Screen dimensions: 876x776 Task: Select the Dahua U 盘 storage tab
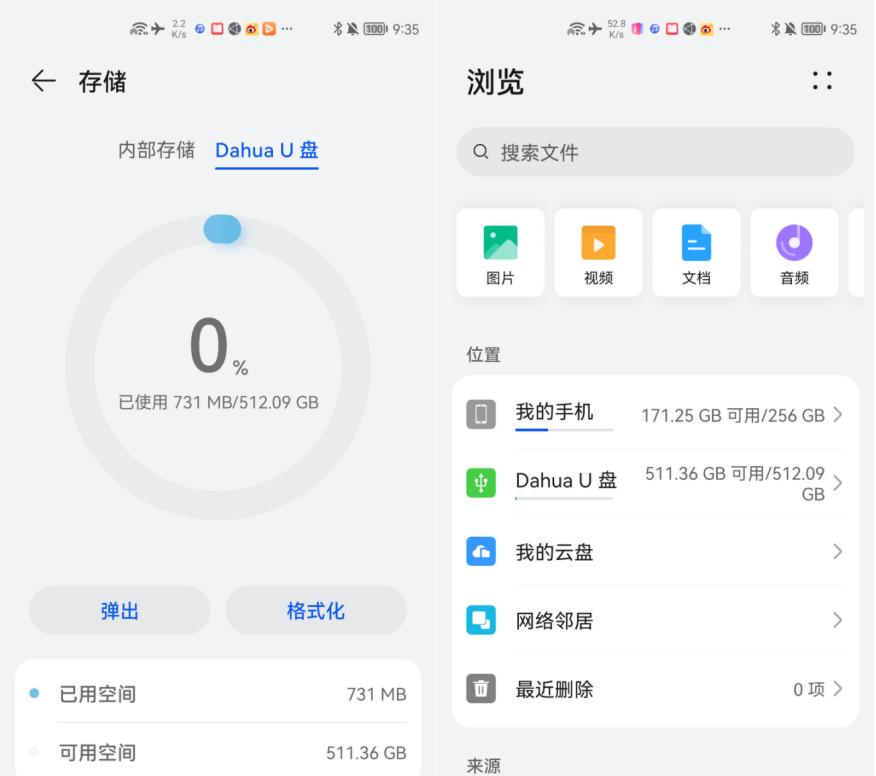[266, 150]
